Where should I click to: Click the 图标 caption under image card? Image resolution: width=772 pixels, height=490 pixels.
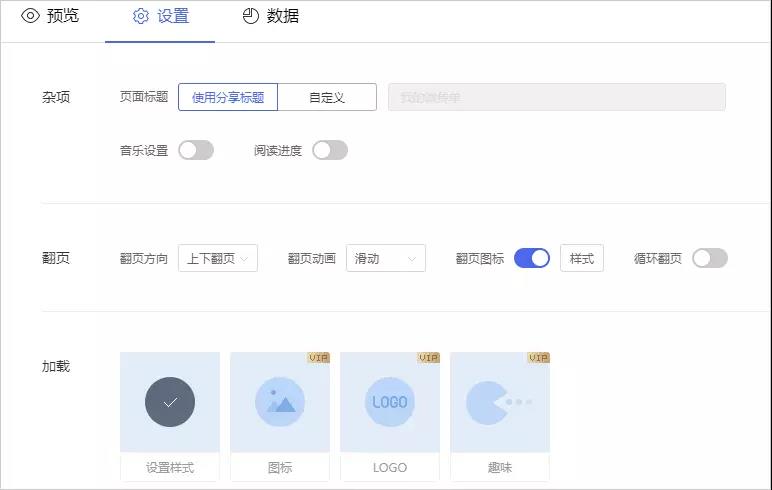(280, 467)
